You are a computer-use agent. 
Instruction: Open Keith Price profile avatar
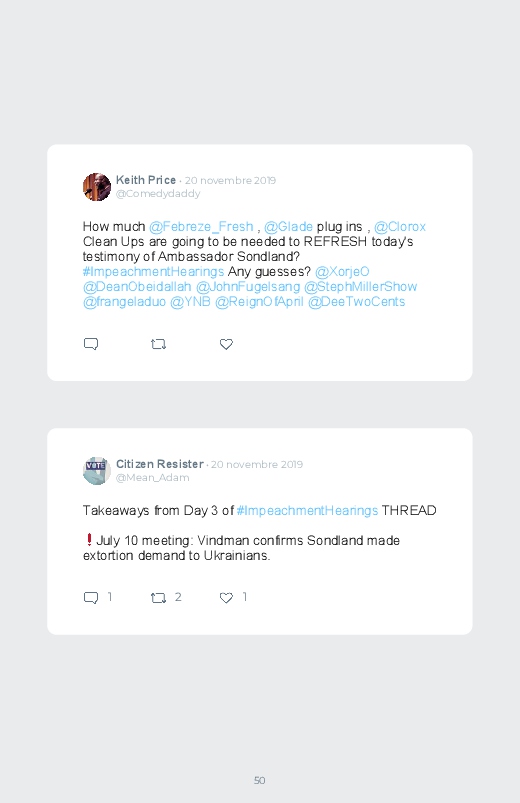point(97,187)
